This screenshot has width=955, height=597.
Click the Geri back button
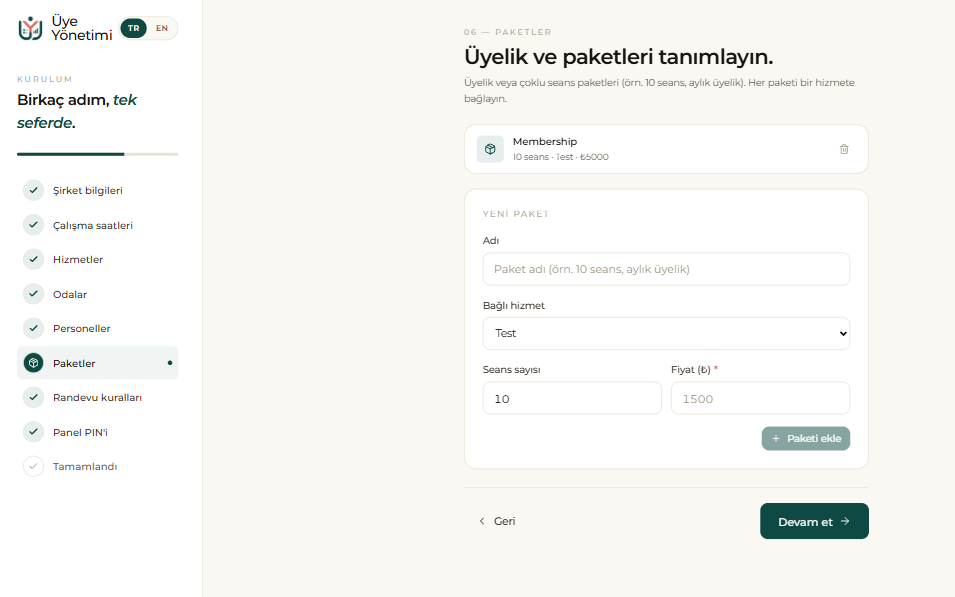pos(497,521)
